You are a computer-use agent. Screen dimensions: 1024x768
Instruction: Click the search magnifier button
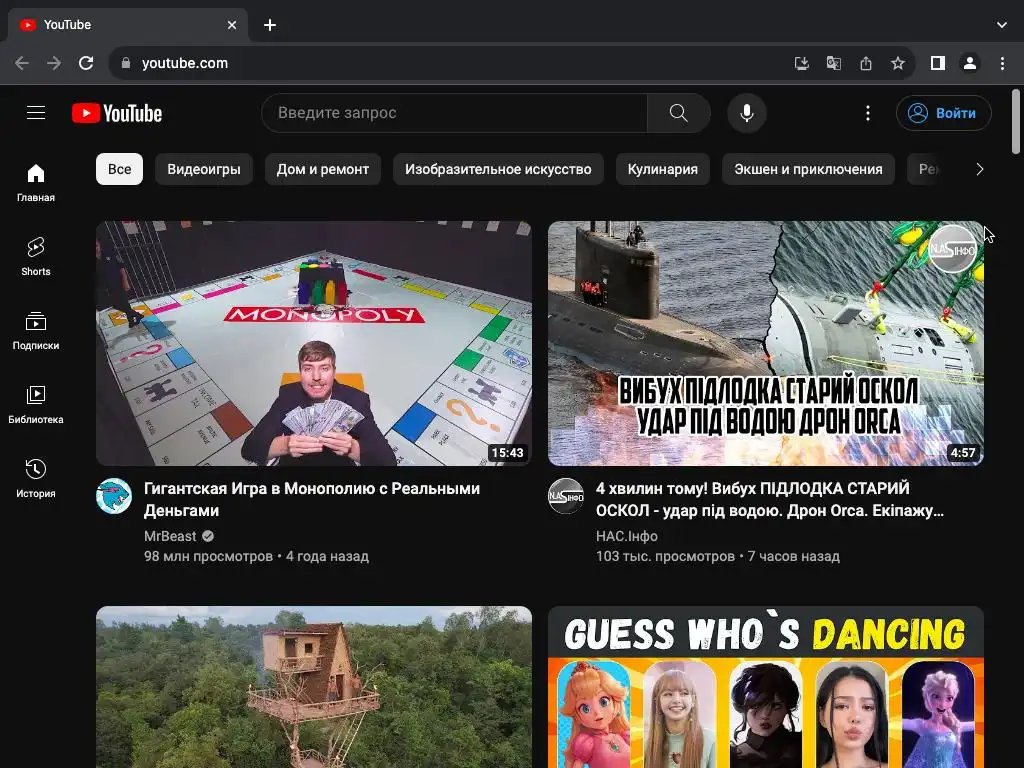click(679, 113)
